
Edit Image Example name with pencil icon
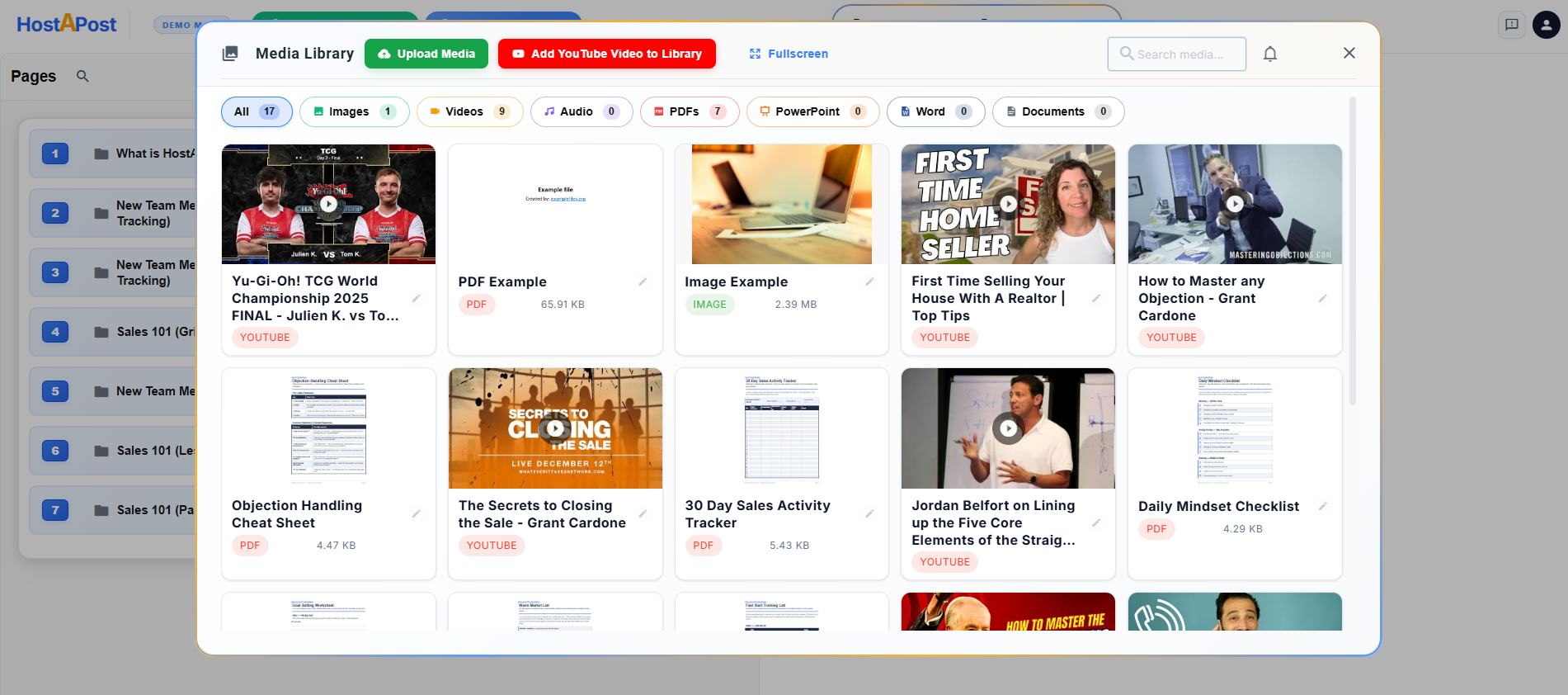(869, 282)
